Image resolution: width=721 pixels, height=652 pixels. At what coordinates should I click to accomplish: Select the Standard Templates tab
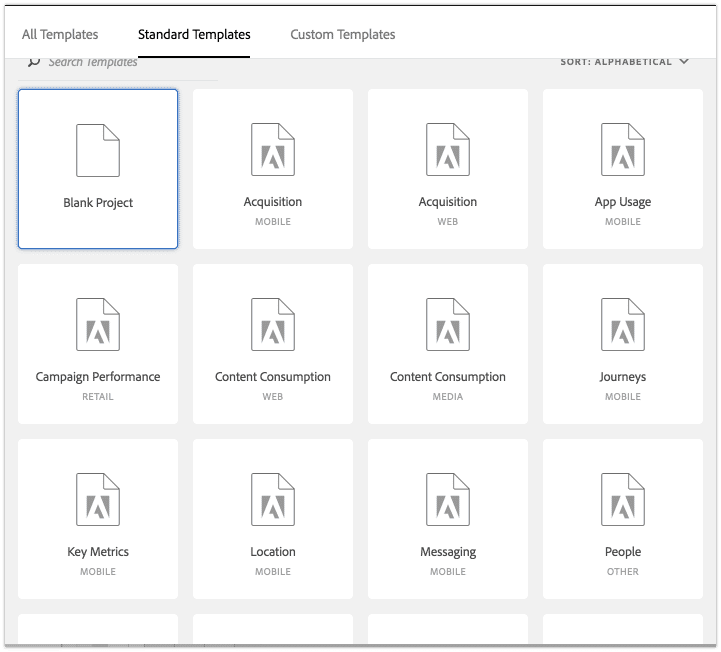(194, 35)
